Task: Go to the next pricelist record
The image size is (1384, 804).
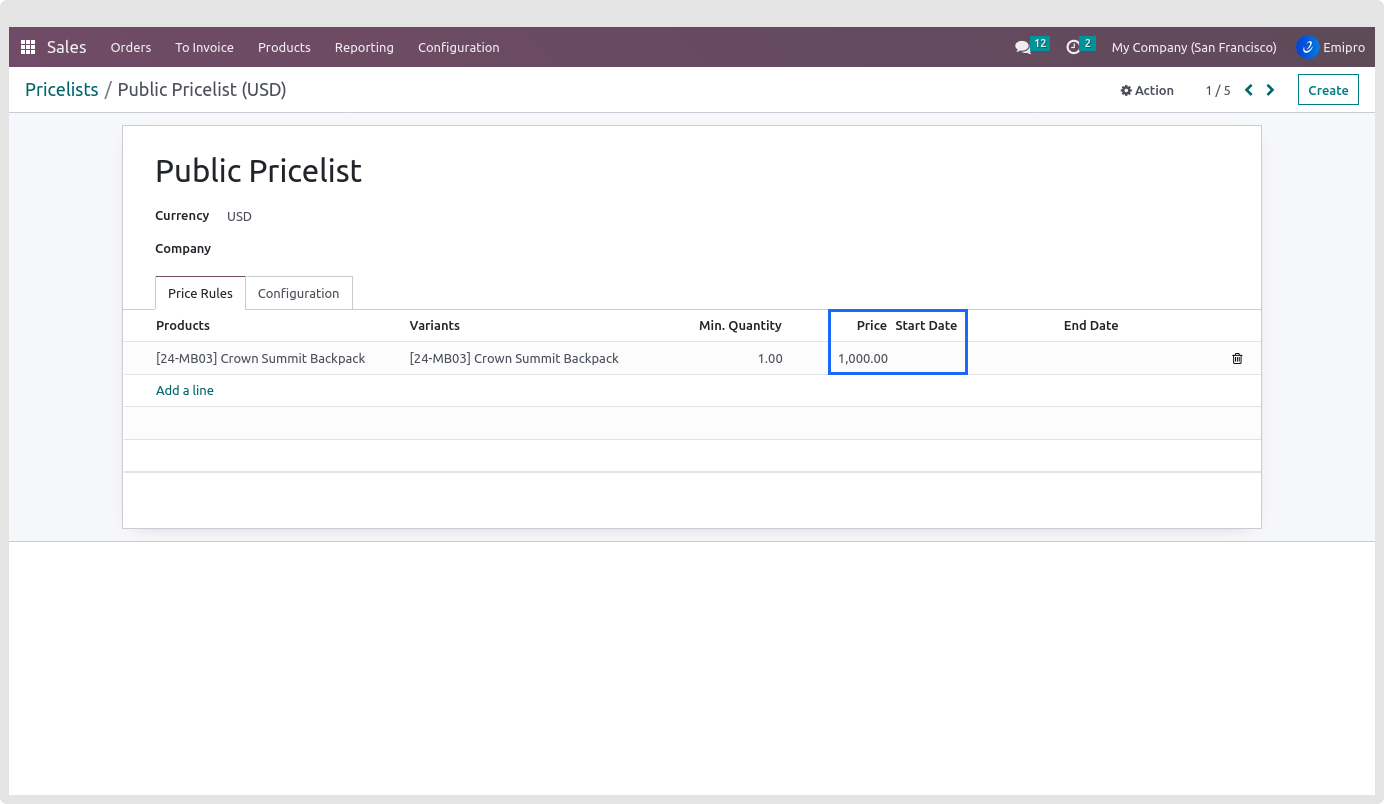Action: pyautogui.click(x=1270, y=90)
